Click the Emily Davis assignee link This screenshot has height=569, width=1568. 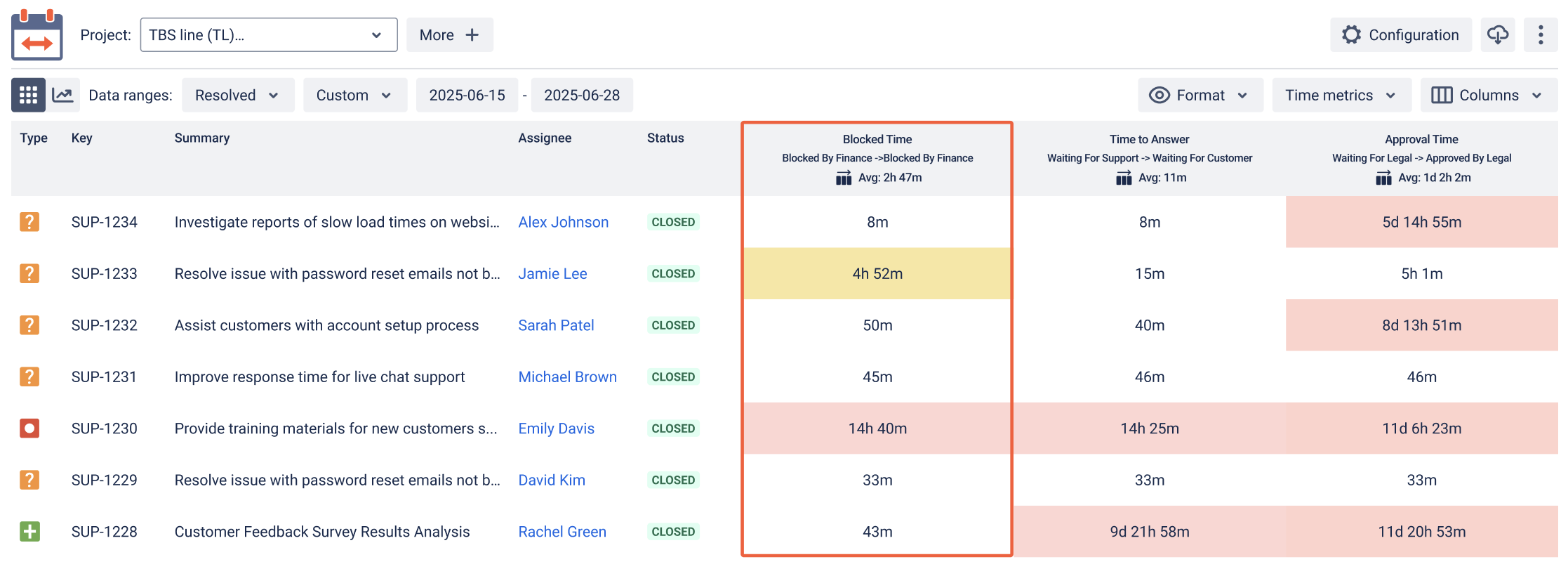557,429
